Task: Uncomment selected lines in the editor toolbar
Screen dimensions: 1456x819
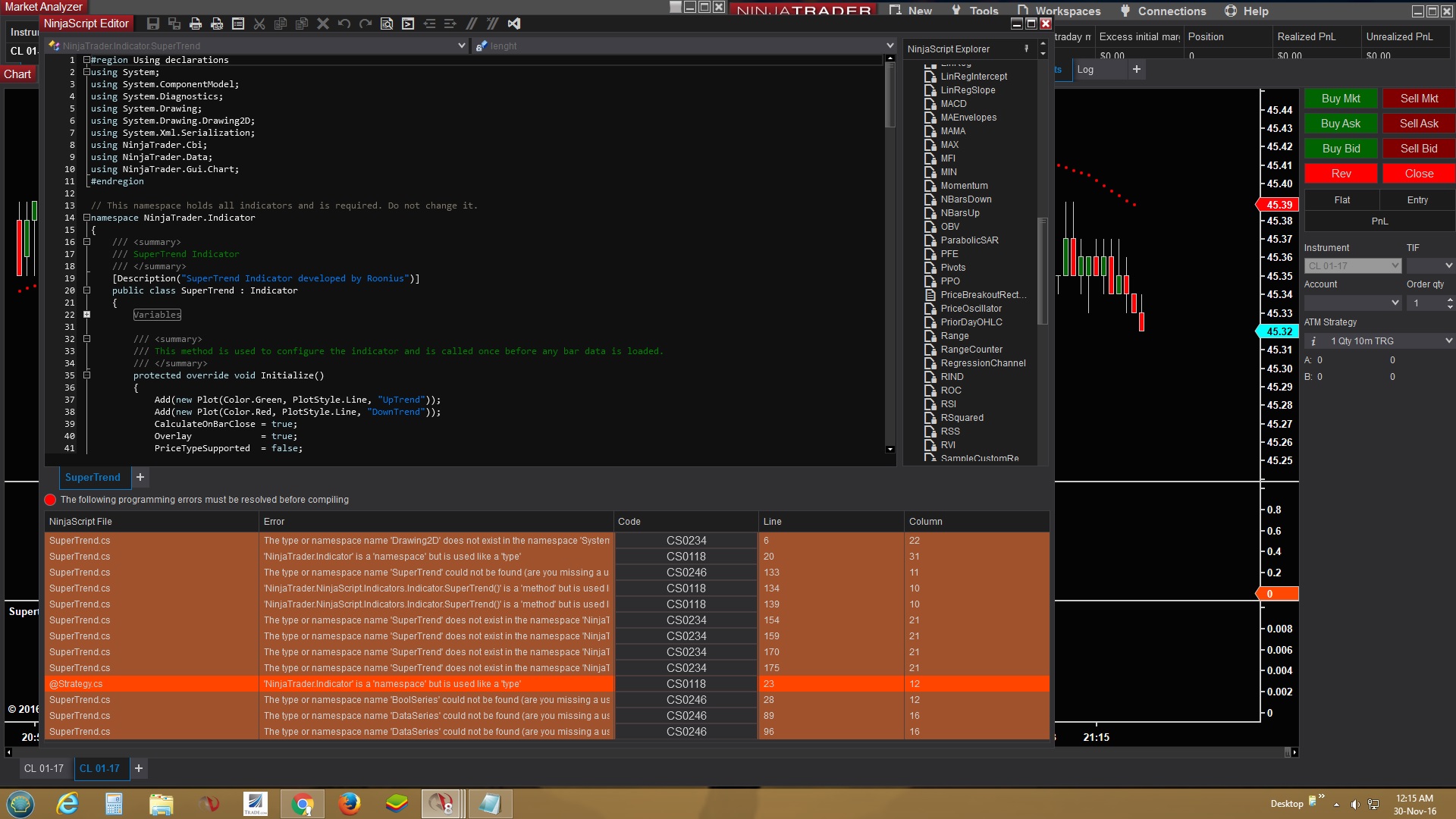Action: [493, 24]
